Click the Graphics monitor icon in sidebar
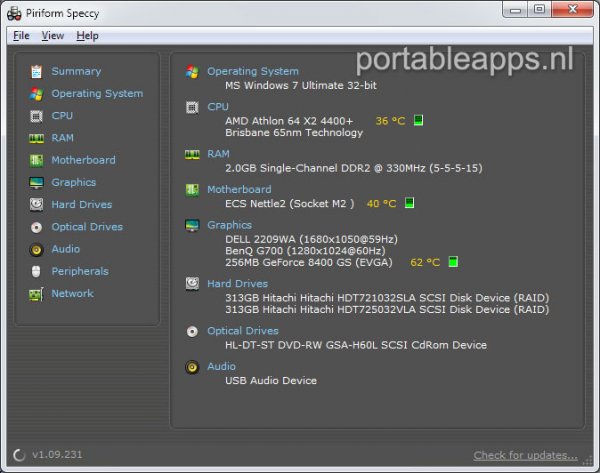 (37, 183)
